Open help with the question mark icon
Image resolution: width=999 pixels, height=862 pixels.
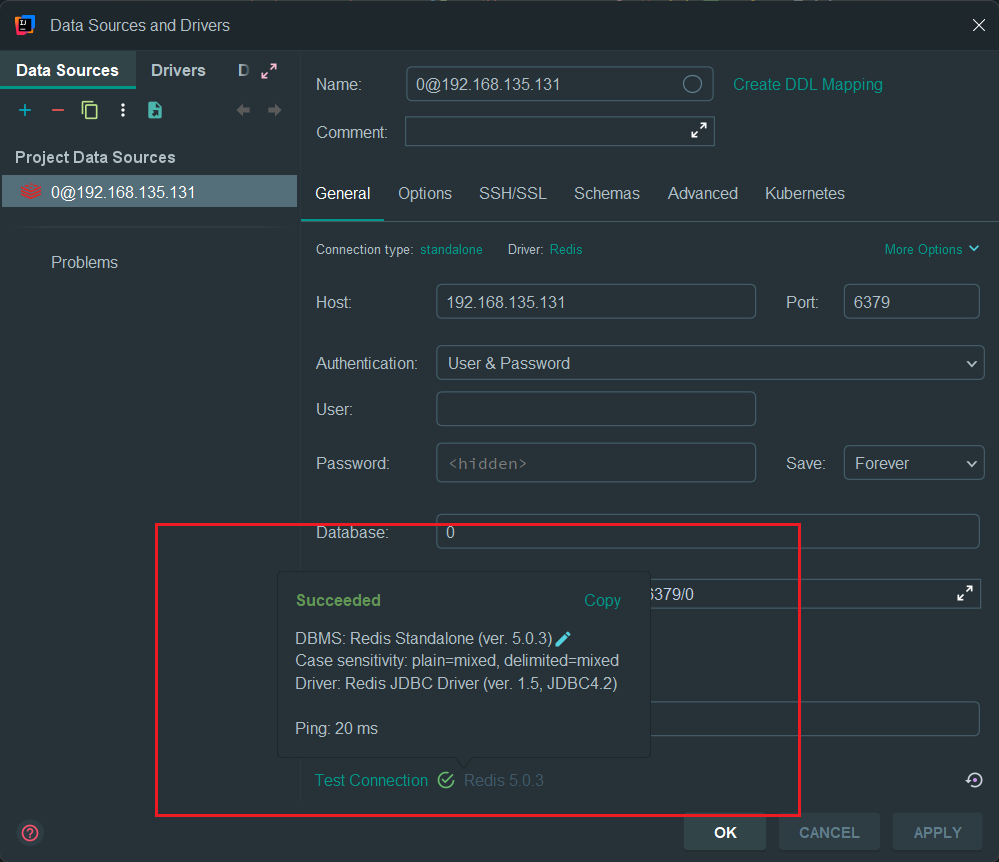[30, 833]
